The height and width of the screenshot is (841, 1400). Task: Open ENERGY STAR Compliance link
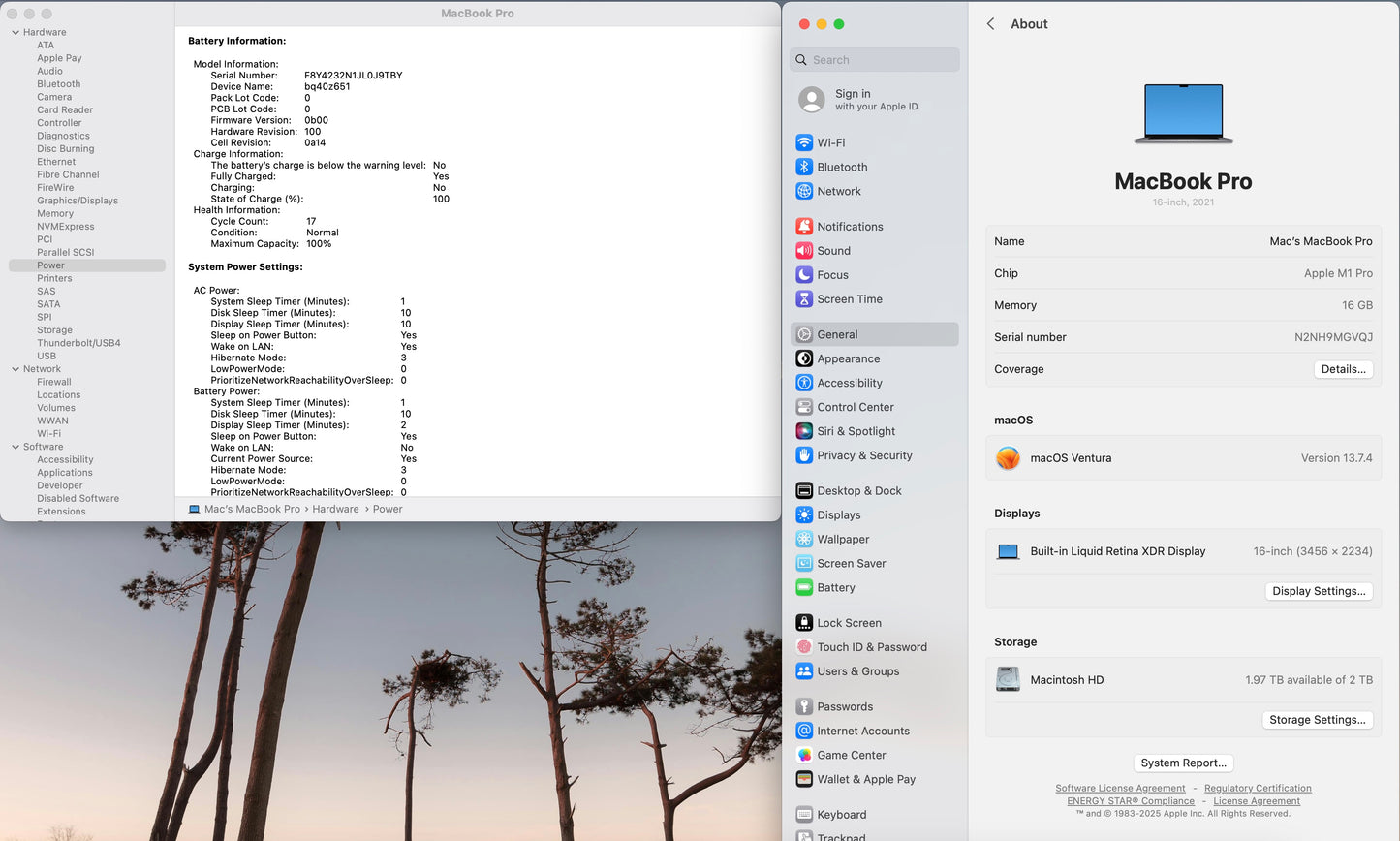1131,801
